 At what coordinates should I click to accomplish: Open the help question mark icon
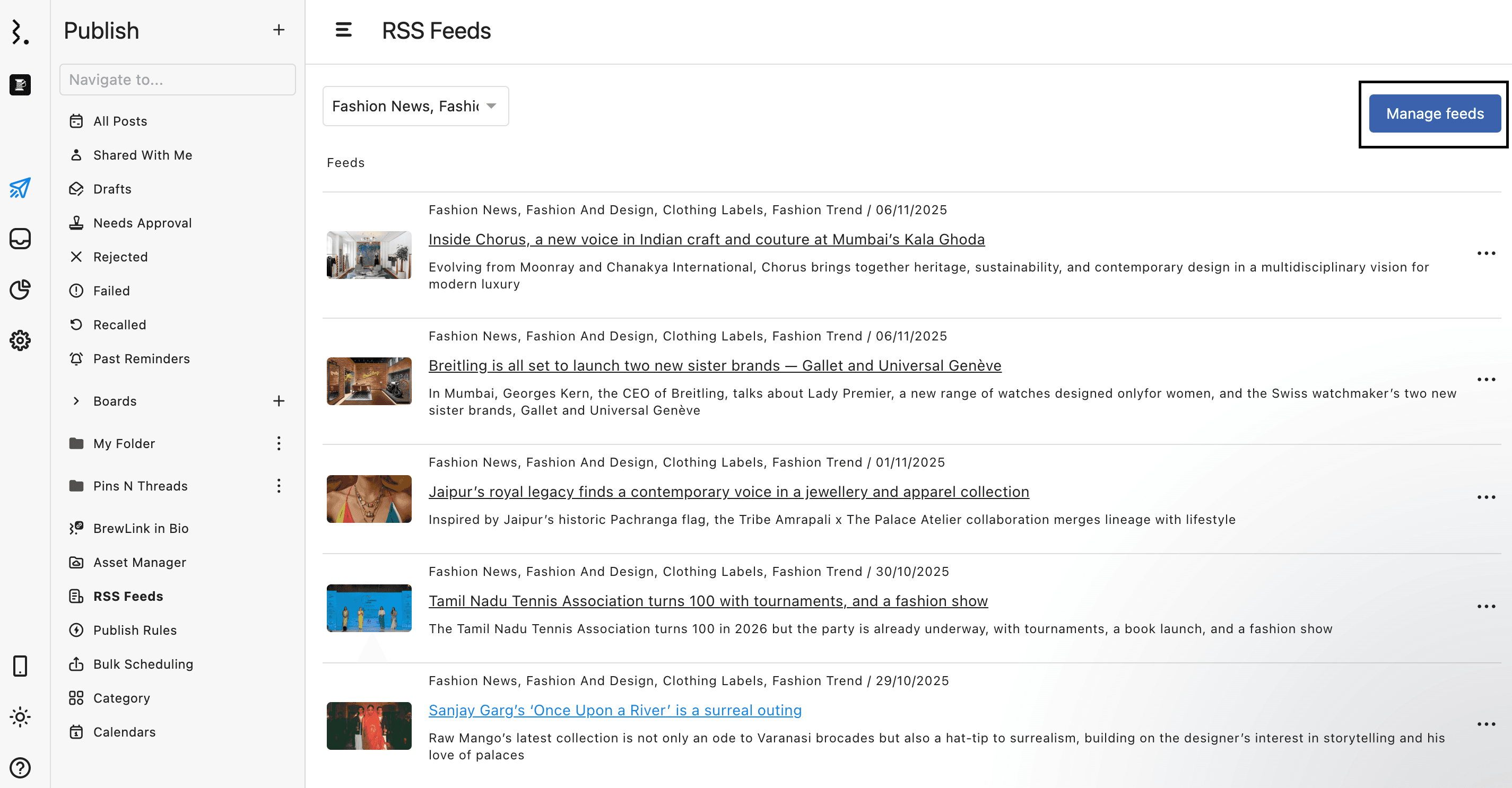click(x=20, y=767)
